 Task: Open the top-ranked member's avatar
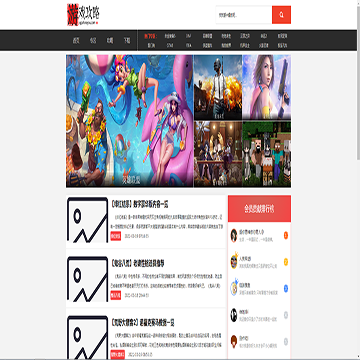234,235
